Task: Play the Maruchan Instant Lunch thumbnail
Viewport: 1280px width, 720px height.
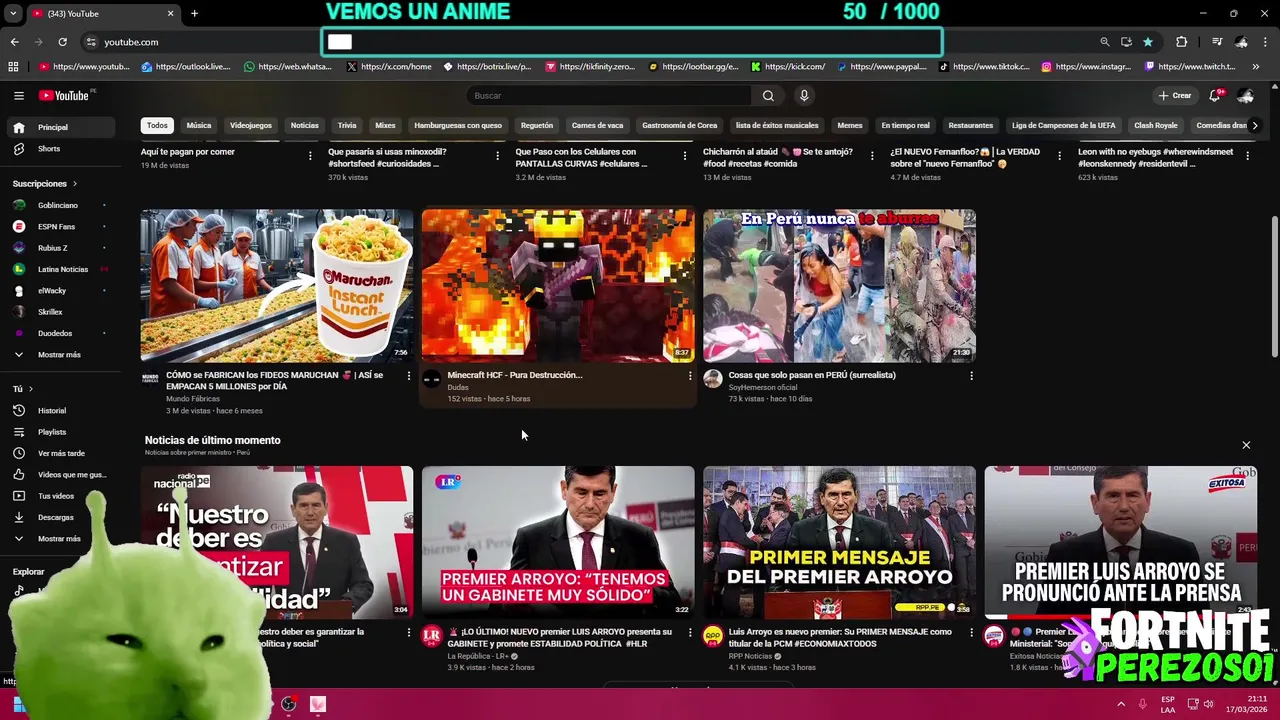Action: (x=277, y=286)
